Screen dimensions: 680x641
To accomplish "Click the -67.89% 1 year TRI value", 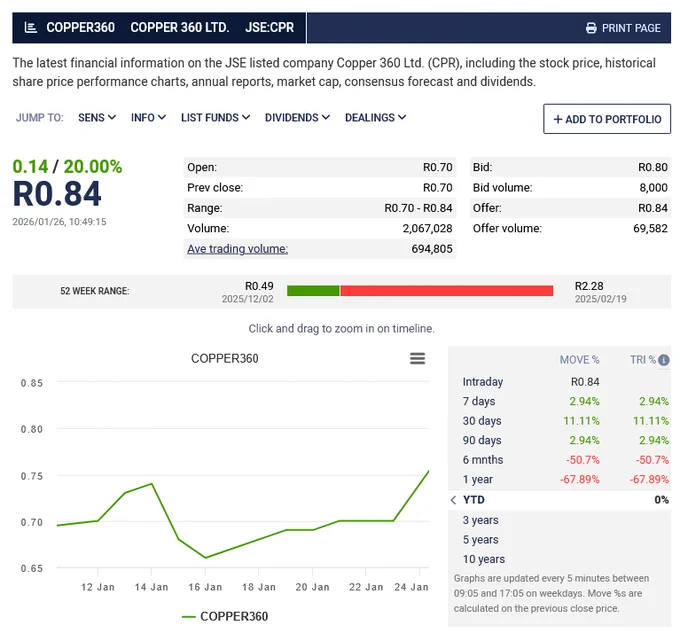I will click(x=649, y=479).
